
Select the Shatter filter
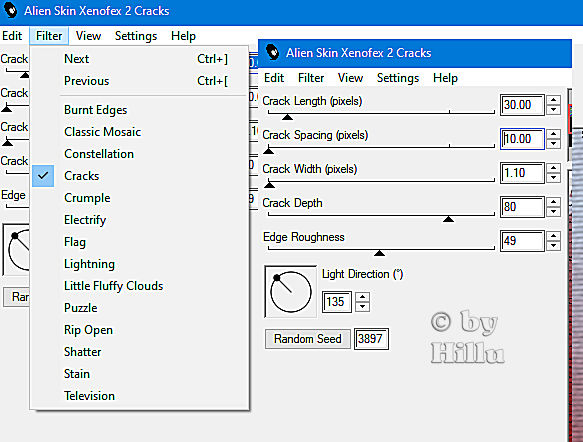(140, 352)
